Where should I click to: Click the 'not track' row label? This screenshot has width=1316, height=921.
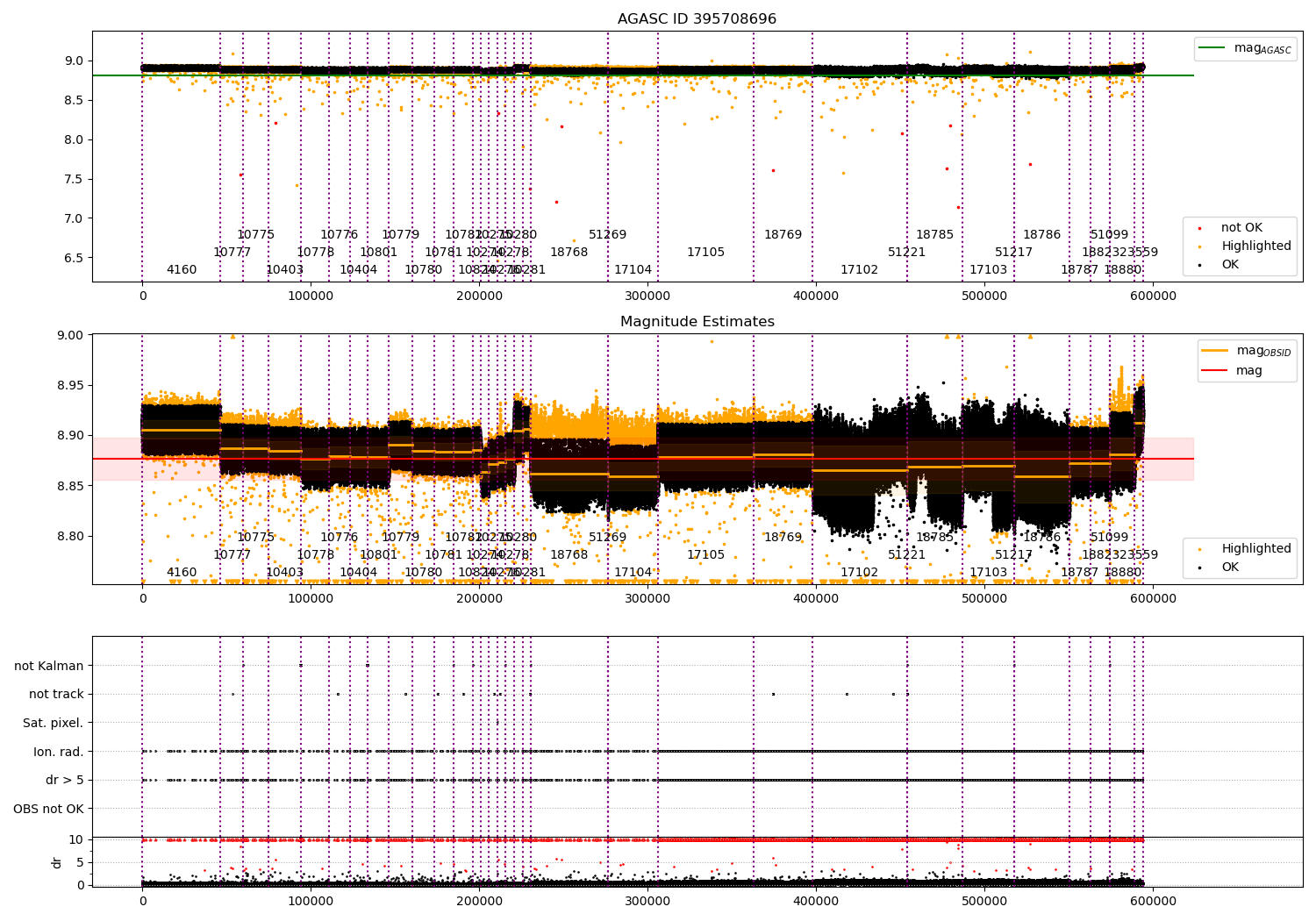pos(56,695)
